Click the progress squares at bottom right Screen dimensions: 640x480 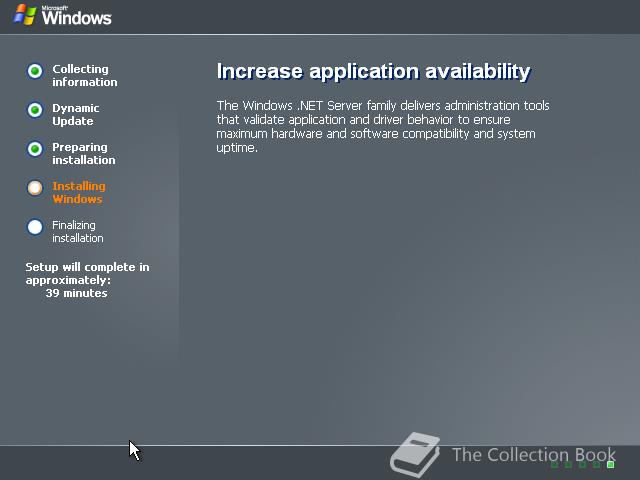click(x=583, y=464)
